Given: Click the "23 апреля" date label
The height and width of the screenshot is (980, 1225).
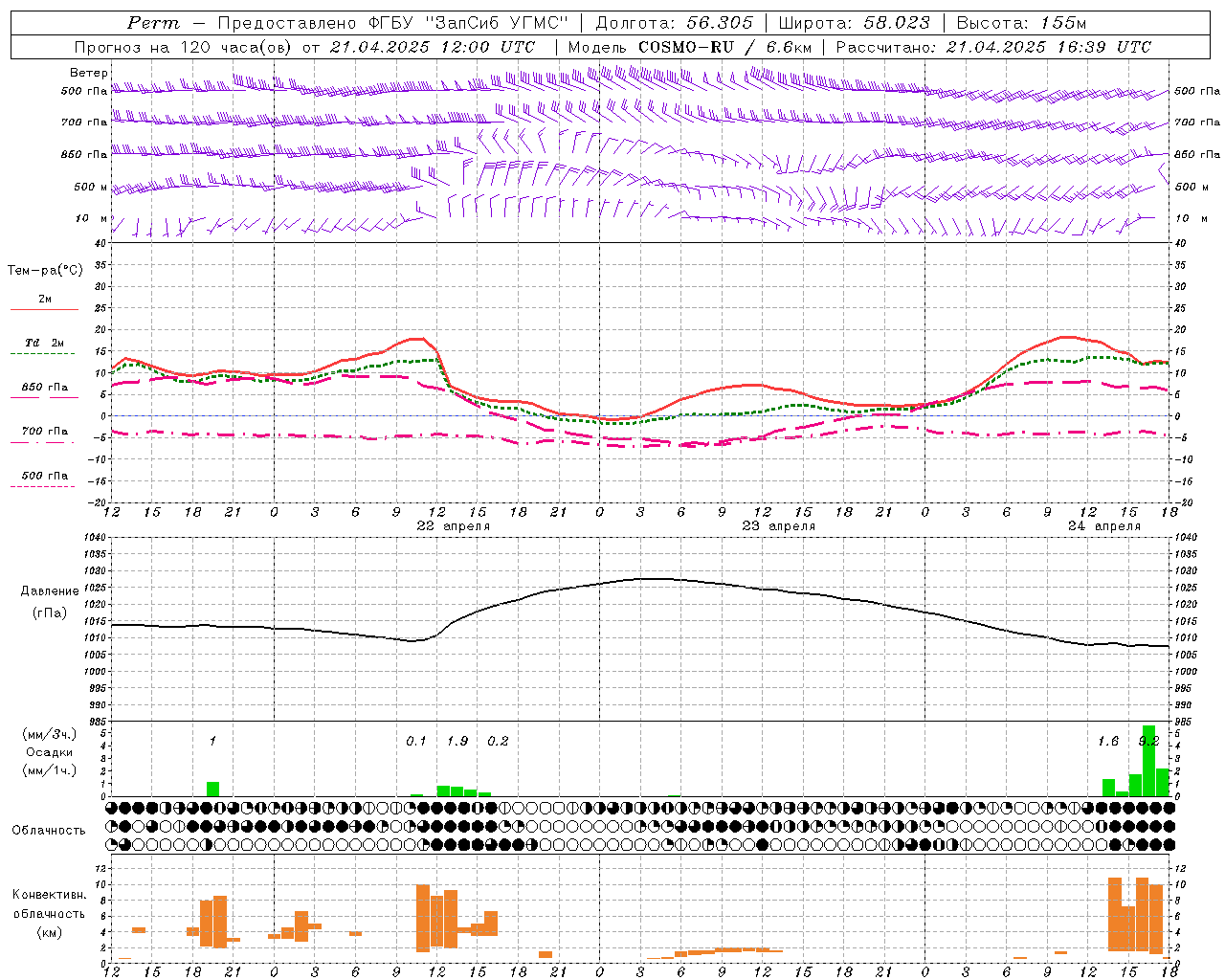Looking at the screenshot, I should pos(779,526).
